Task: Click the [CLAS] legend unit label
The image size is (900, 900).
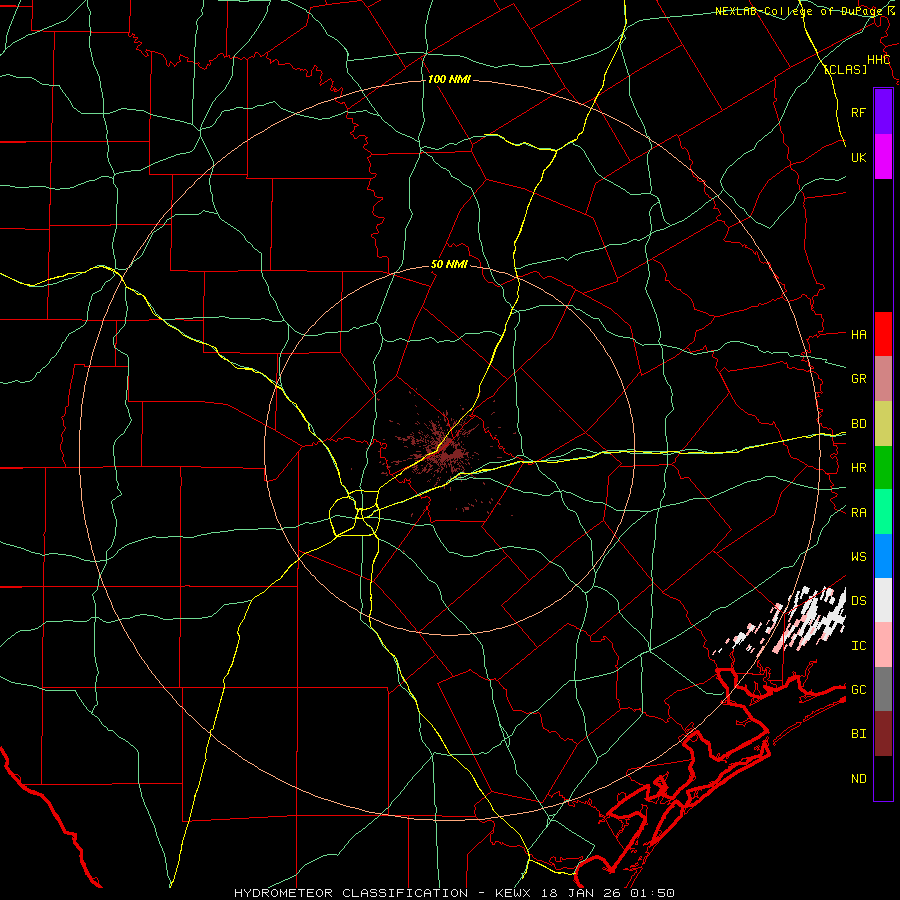Action: pos(845,69)
